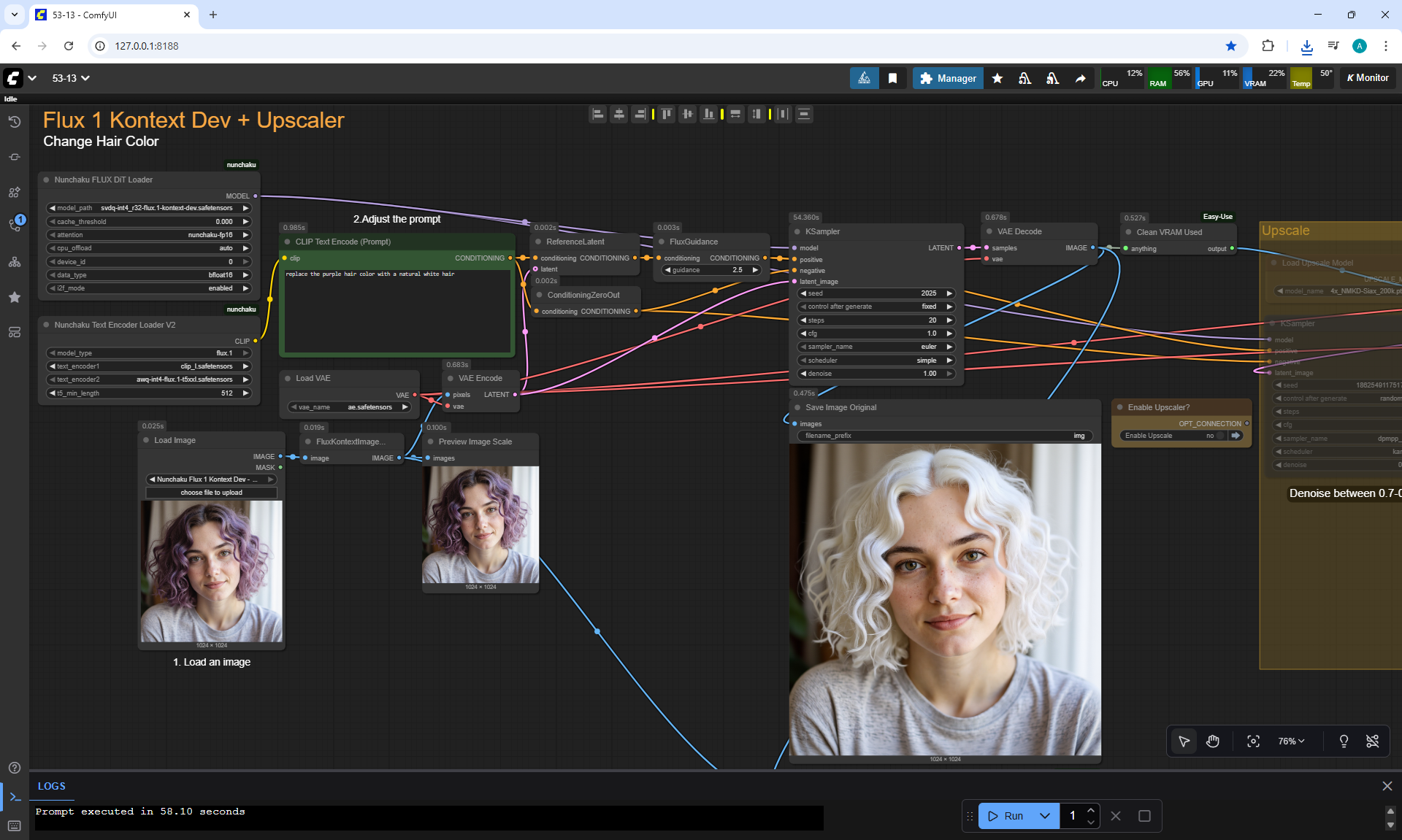Screen dimensions: 1402x840
Task: Open the queue history sidebar icon
Action: [14, 122]
